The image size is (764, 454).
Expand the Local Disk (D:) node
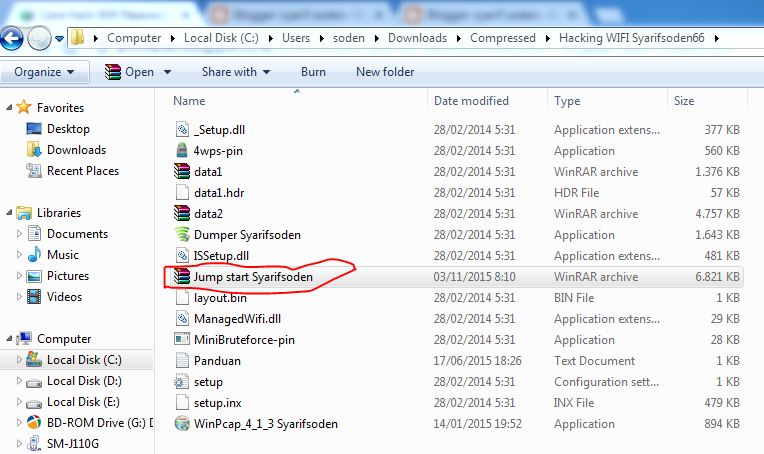pos(19,381)
